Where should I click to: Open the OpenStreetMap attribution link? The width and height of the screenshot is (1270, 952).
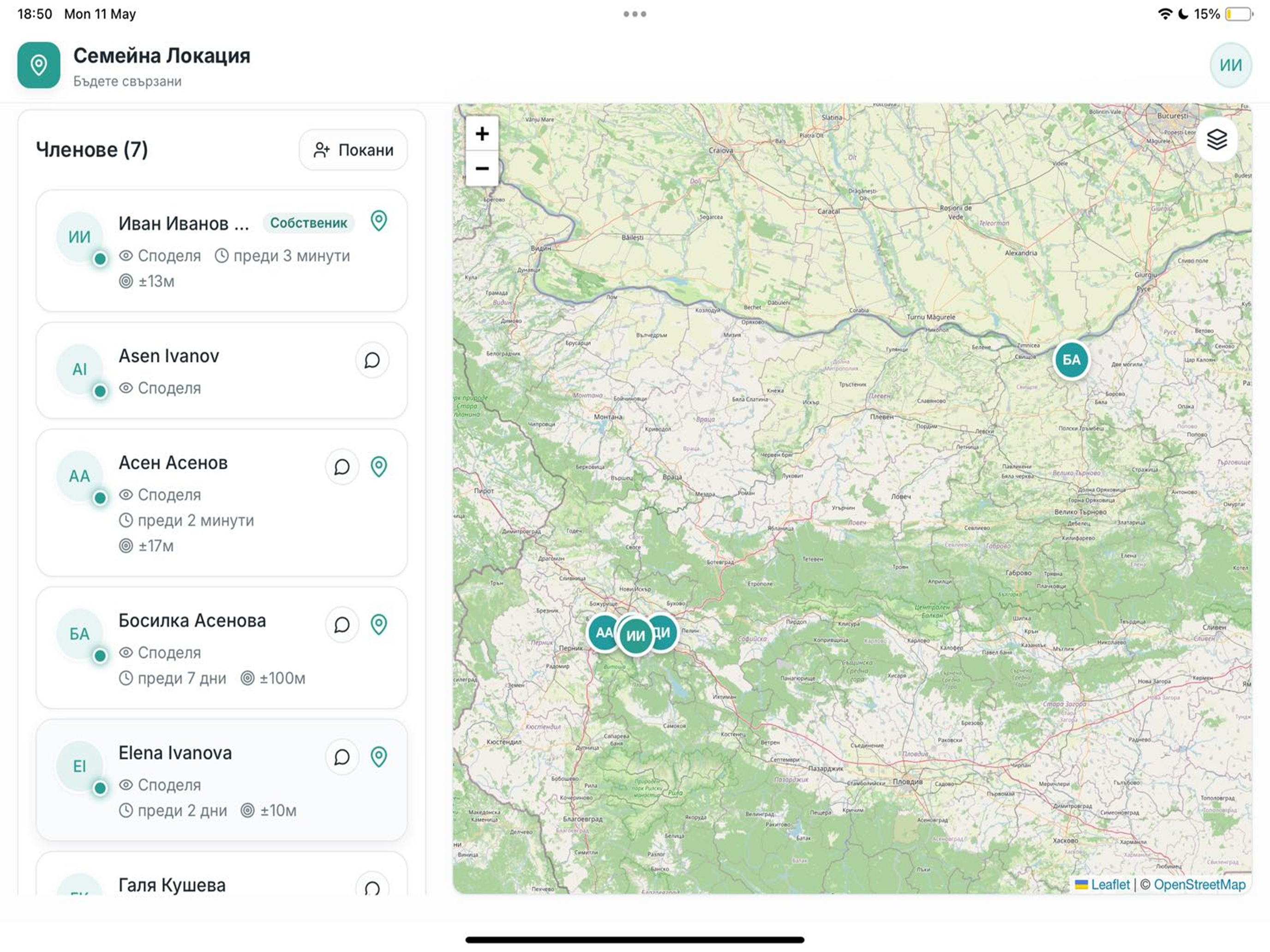(1199, 884)
